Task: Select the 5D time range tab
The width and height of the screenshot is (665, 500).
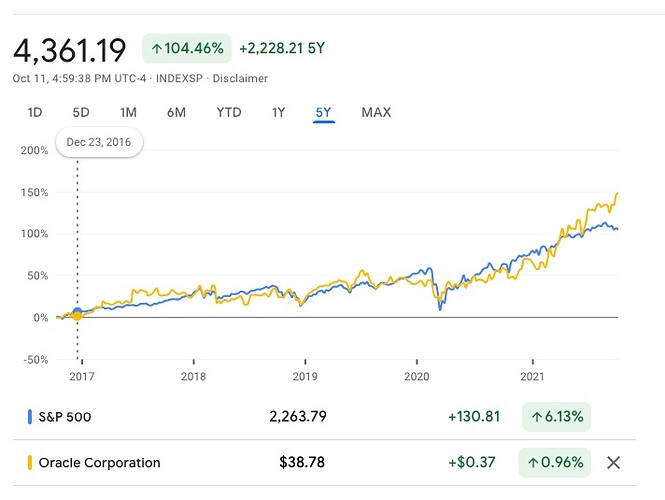Action: (x=81, y=112)
